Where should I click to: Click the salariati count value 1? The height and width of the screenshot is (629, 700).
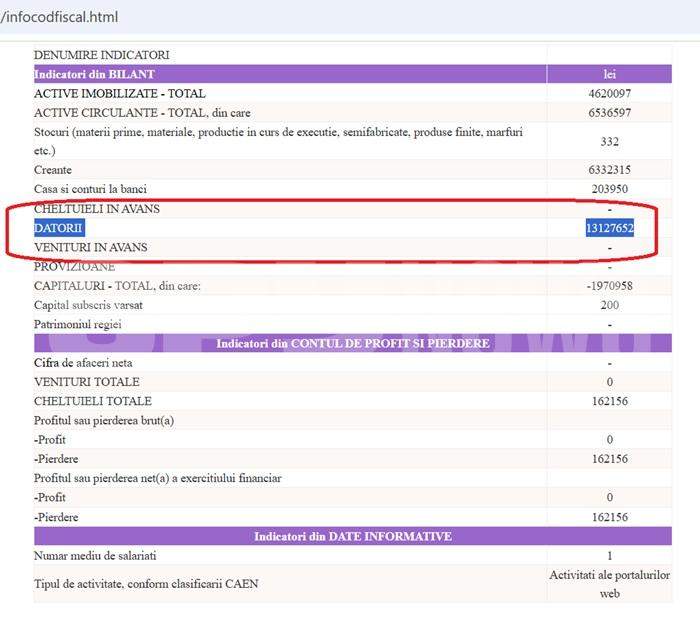609,555
